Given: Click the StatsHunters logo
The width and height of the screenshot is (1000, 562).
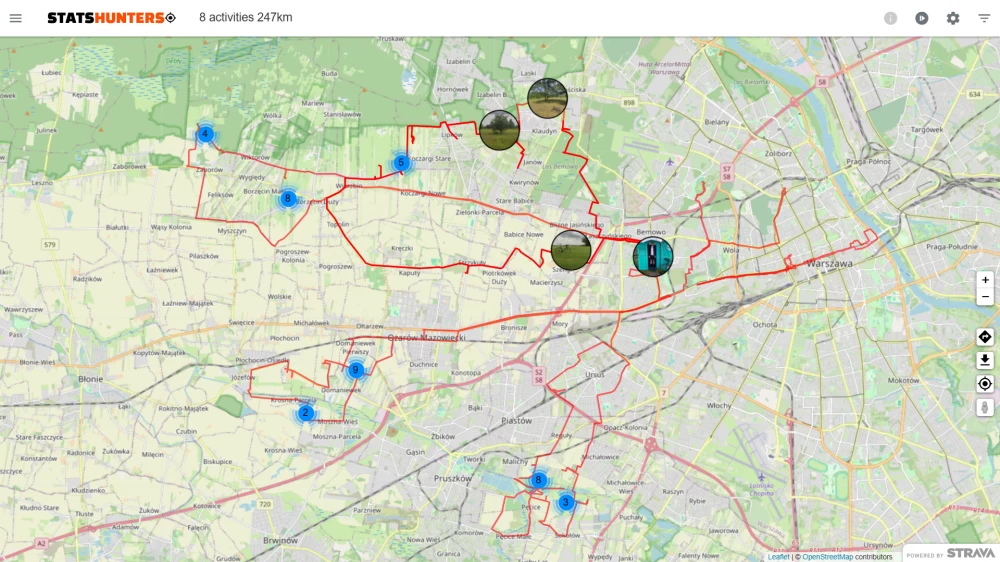Looking at the screenshot, I should click(x=112, y=18).
